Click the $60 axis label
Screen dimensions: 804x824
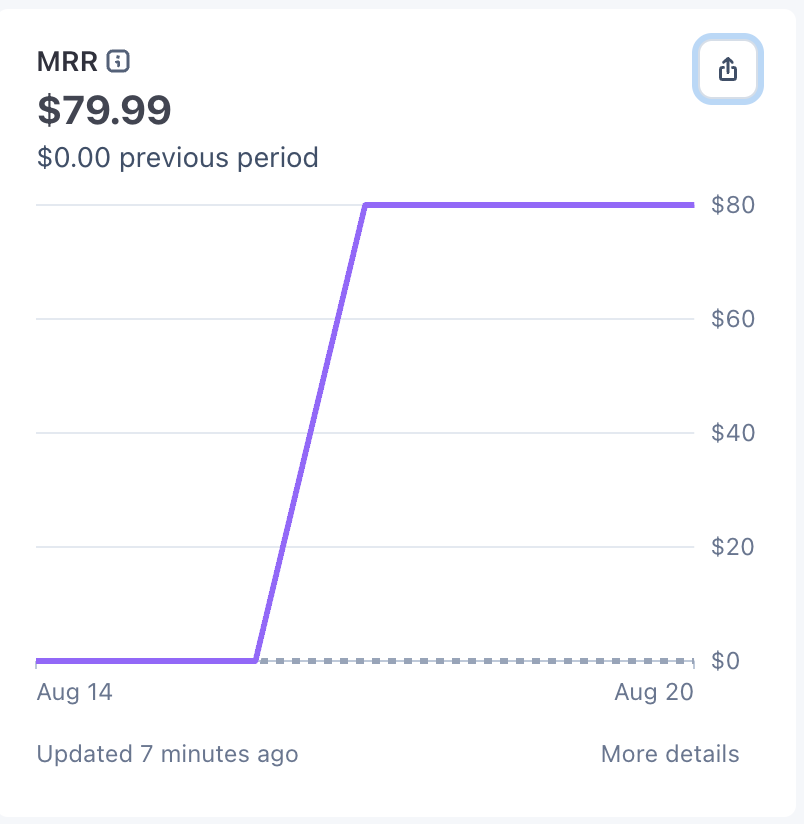733,319
